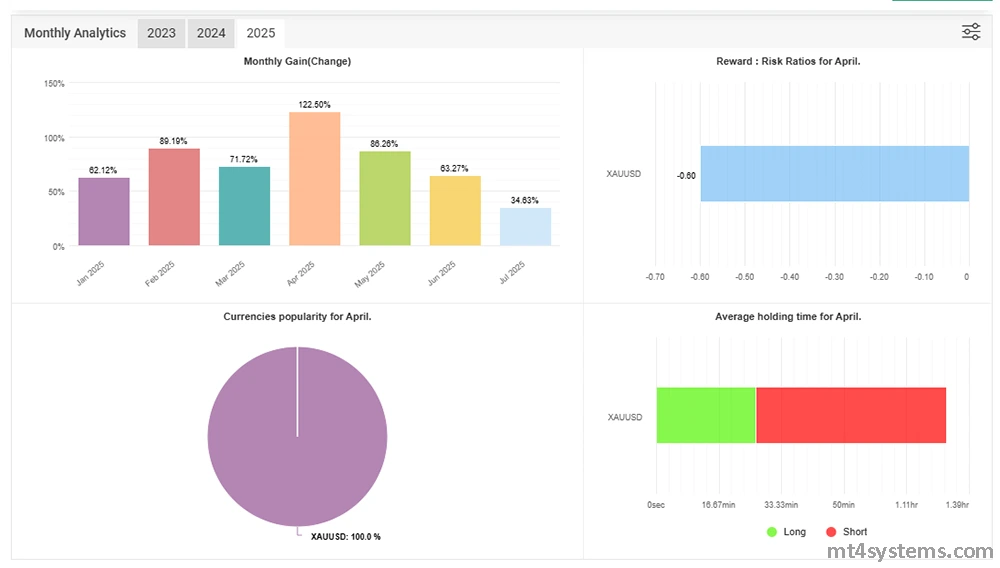Click the green Long holding time segment
The width and height of the screenshot is (1000, 568).
(x=705, y=415)
